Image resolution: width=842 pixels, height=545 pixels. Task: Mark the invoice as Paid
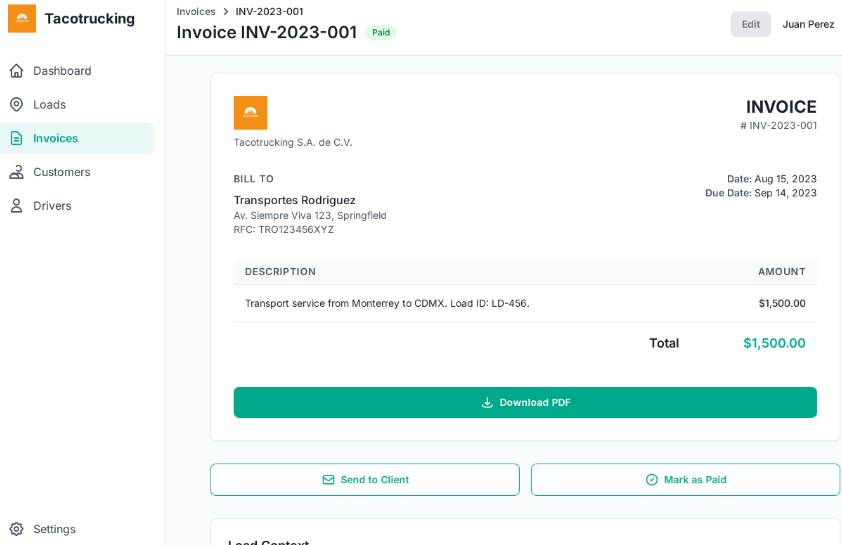tap(685, 480)
